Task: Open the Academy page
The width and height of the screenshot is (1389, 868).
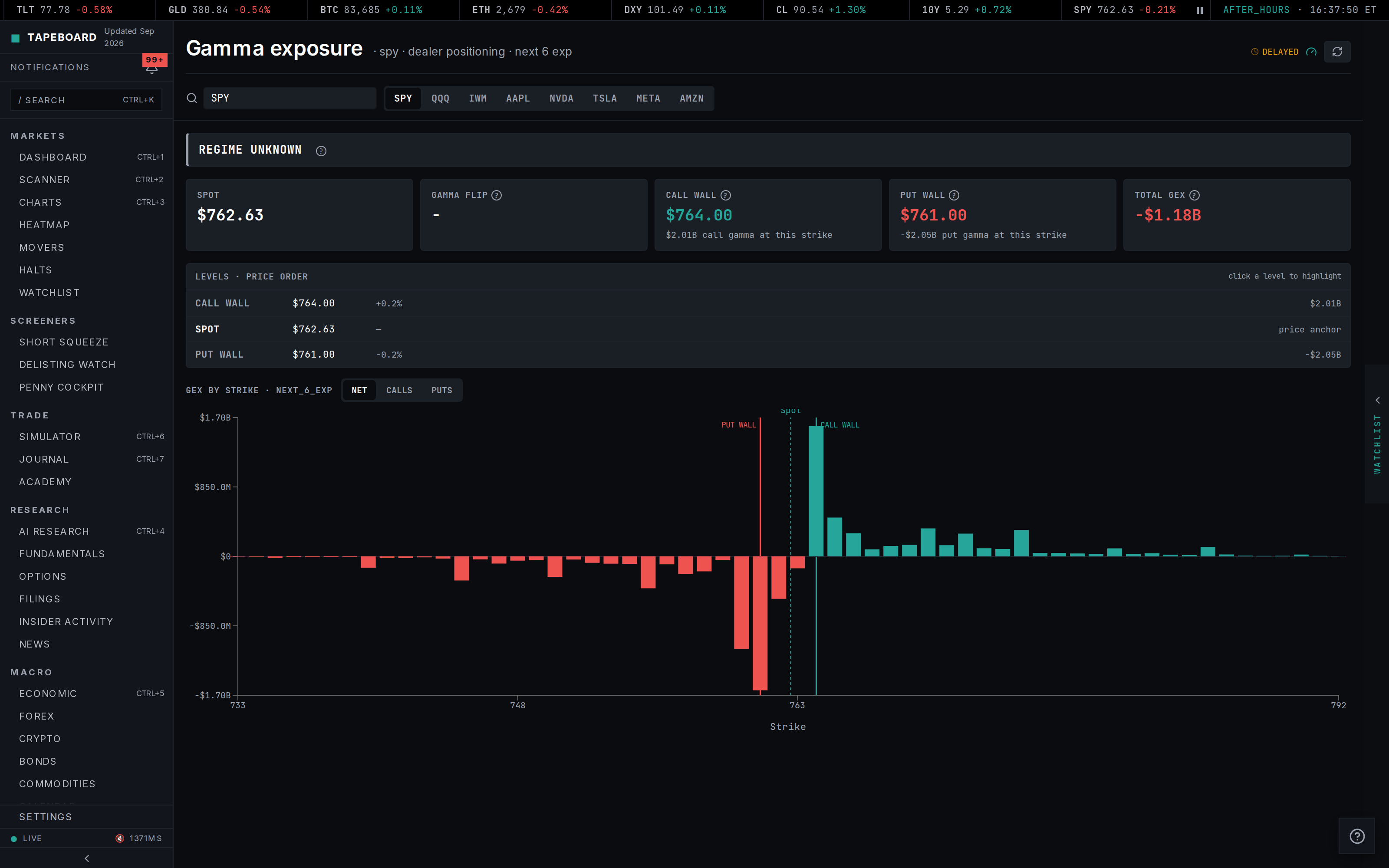Action: [x=87, y=482]
